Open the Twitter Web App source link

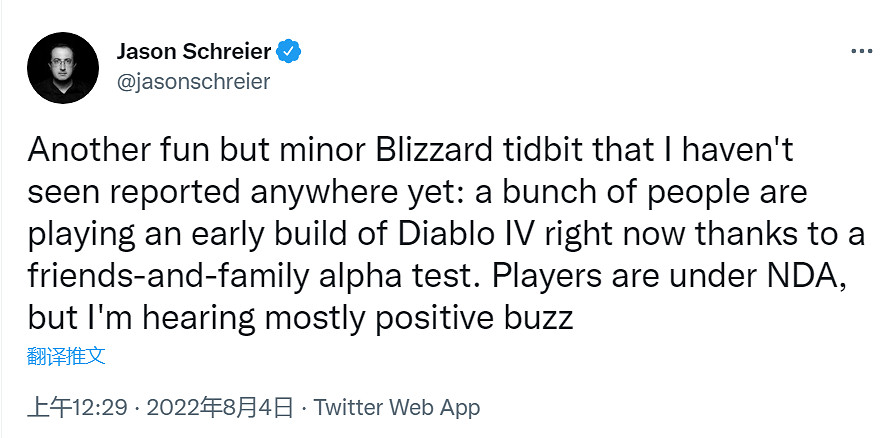pyautogui.click(x=397, y=408)
